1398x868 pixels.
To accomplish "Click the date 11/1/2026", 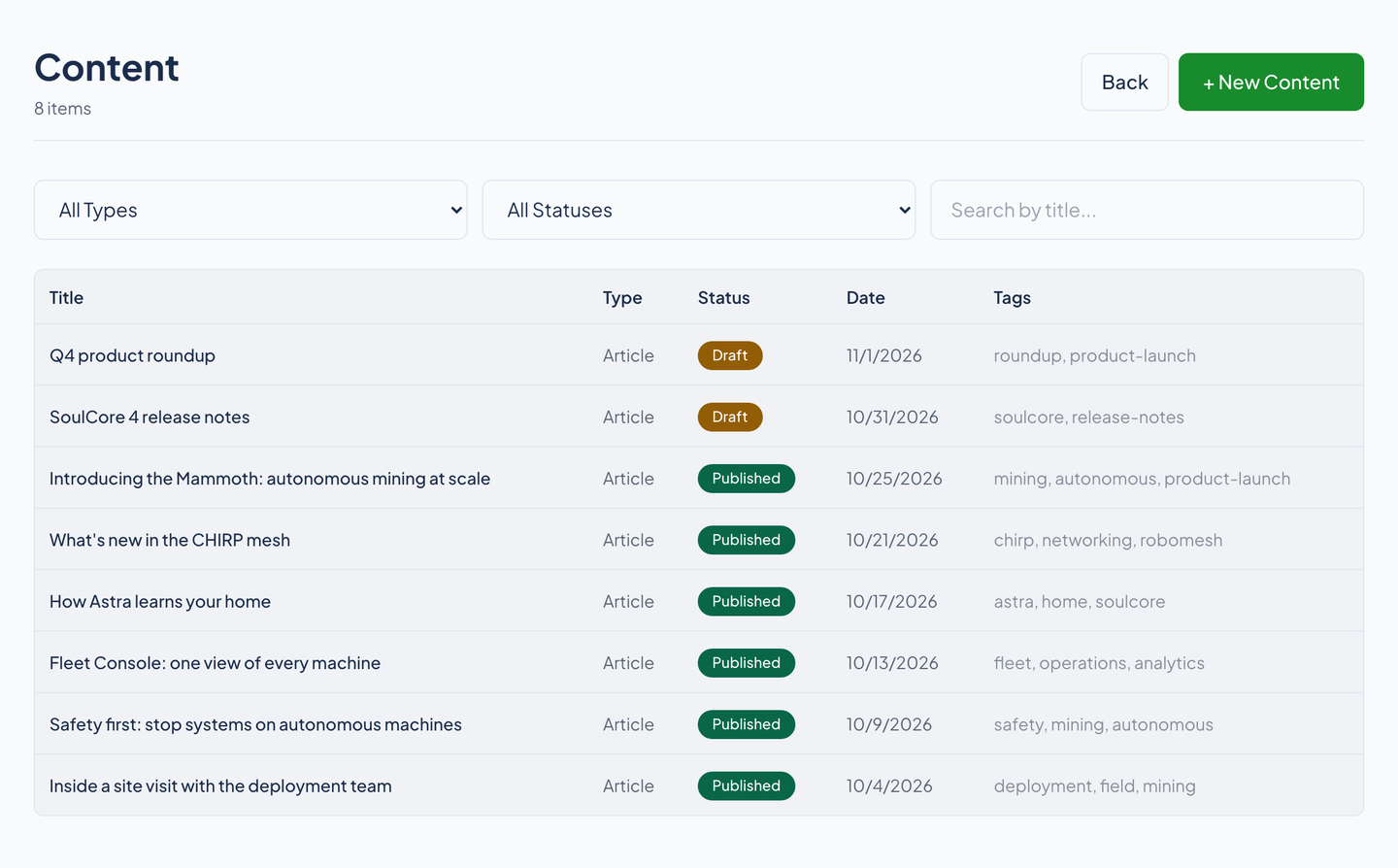I will 884,355.
